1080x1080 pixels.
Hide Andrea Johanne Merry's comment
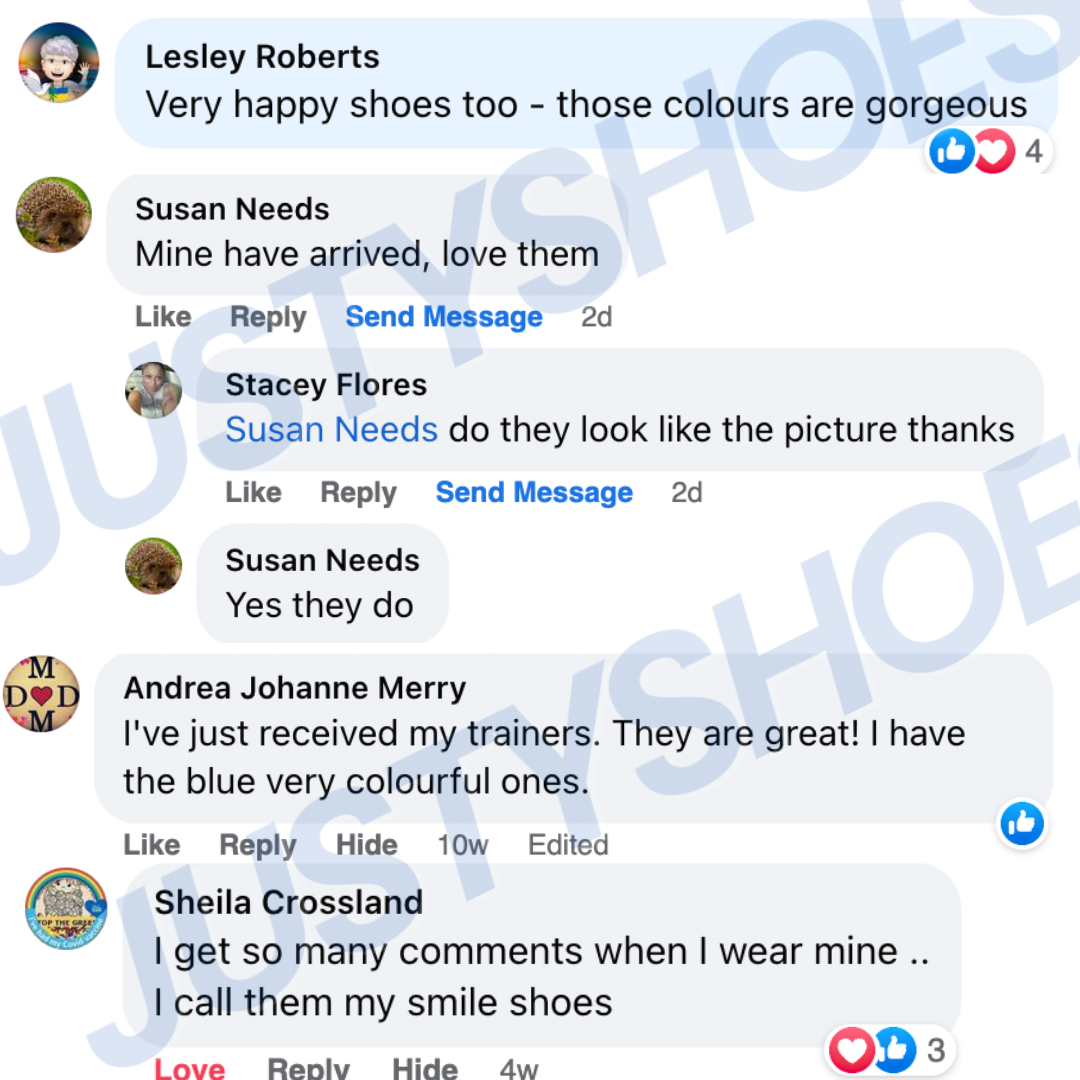366,844
